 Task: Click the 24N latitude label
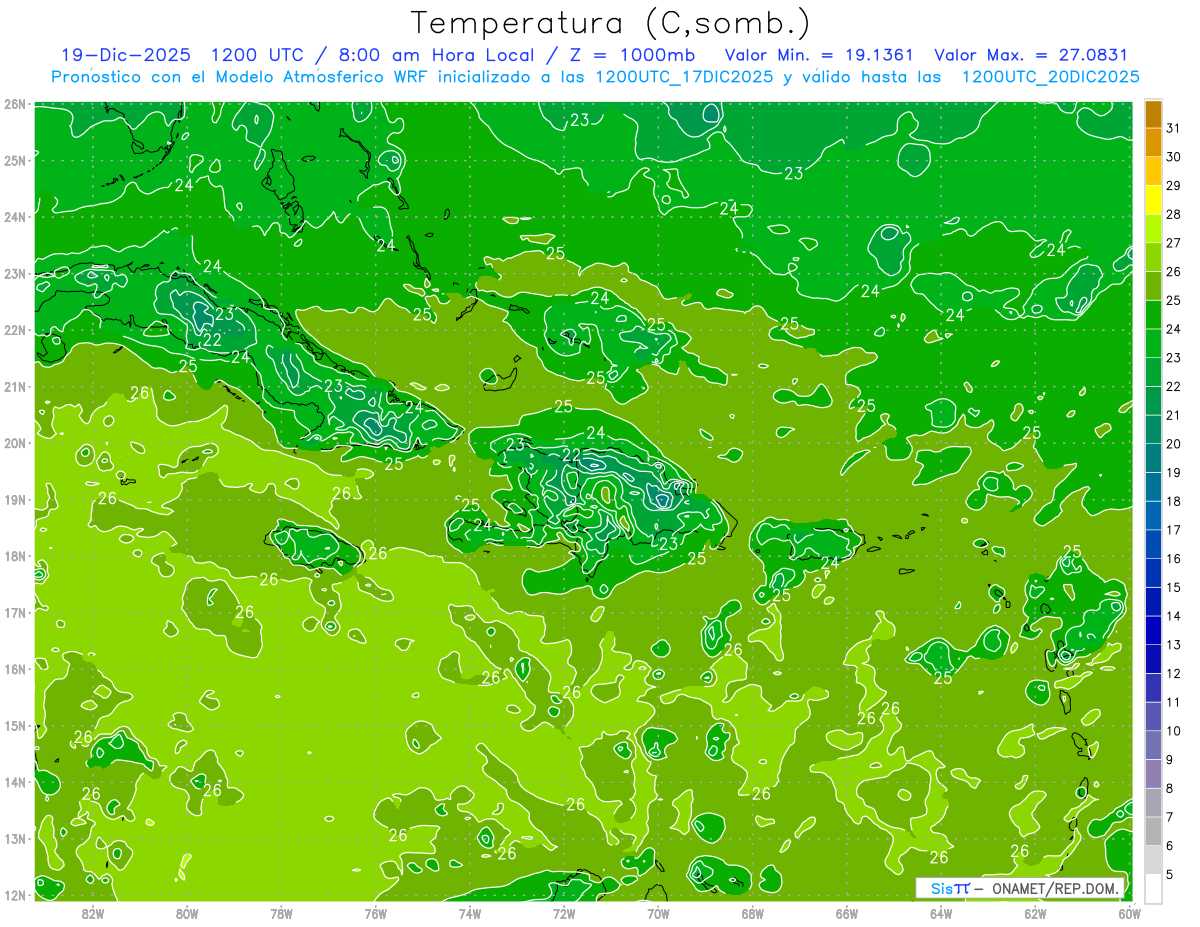coord(16,217)
